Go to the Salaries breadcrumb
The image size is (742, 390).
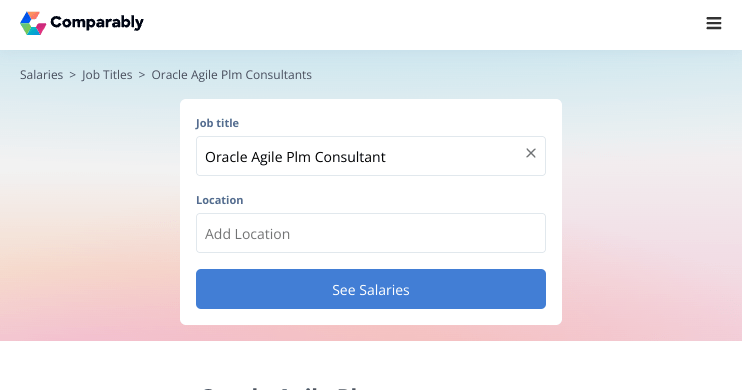(41, 75)
